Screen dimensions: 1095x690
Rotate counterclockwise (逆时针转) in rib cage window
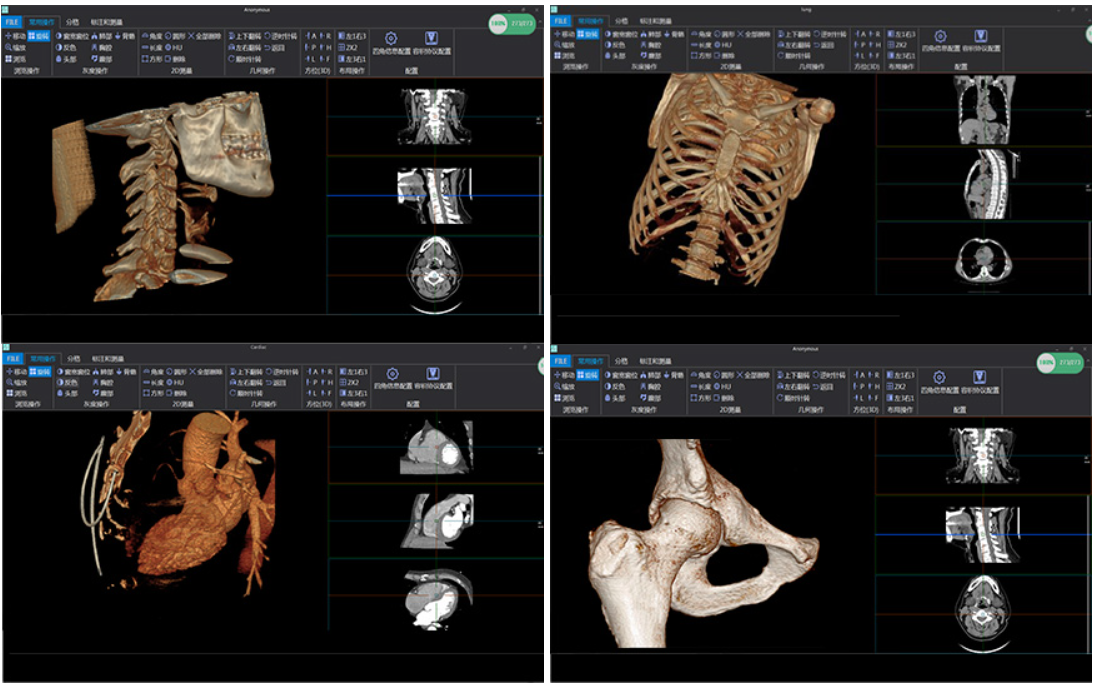point(830,34)
